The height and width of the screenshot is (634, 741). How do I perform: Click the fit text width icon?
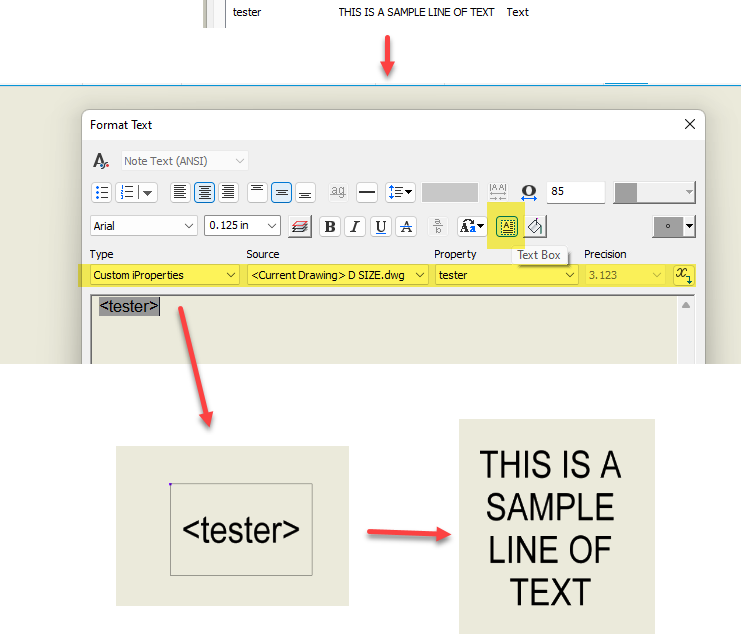click(498, 192)
